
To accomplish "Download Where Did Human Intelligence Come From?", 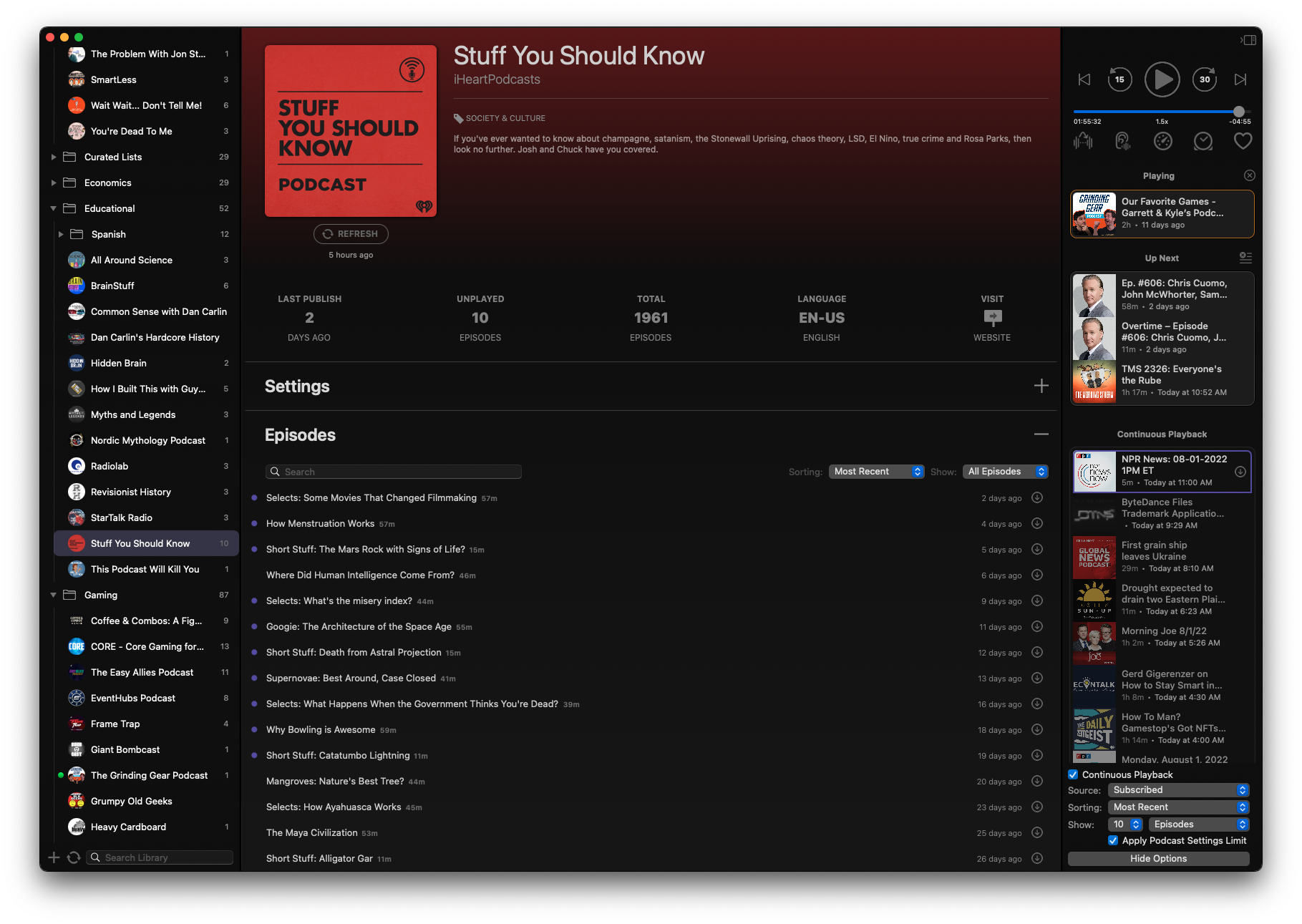I will pos(1037,575).
